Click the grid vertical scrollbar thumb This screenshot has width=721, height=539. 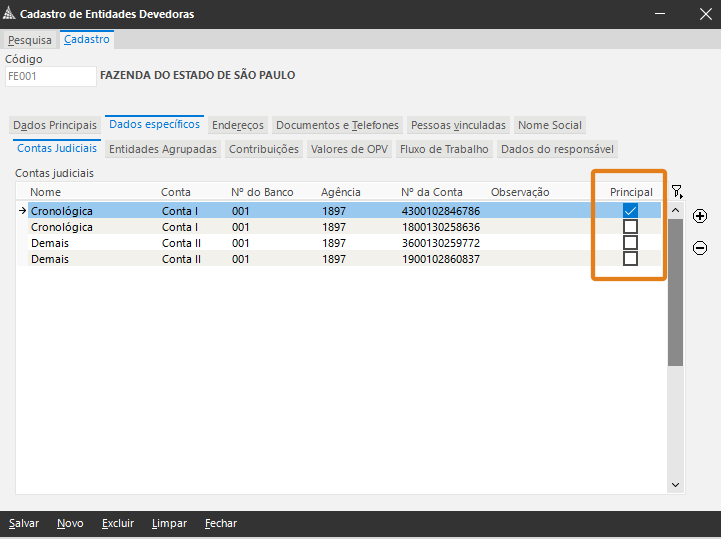[x=675, y=292]
